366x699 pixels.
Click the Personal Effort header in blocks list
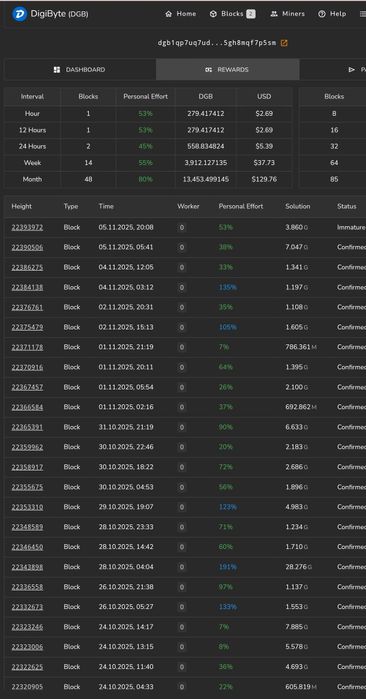coord(241,206)
